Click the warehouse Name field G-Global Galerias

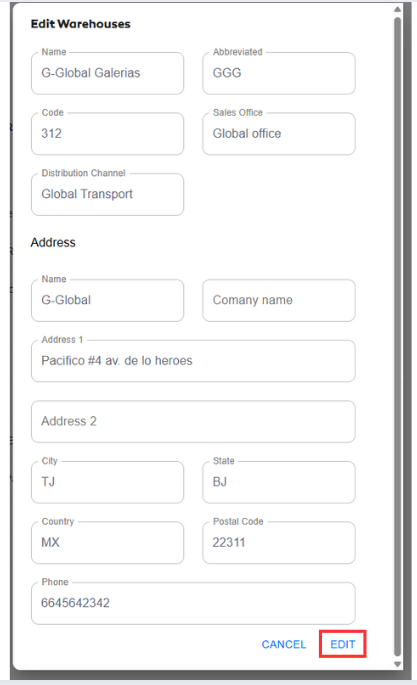point(107,73)
